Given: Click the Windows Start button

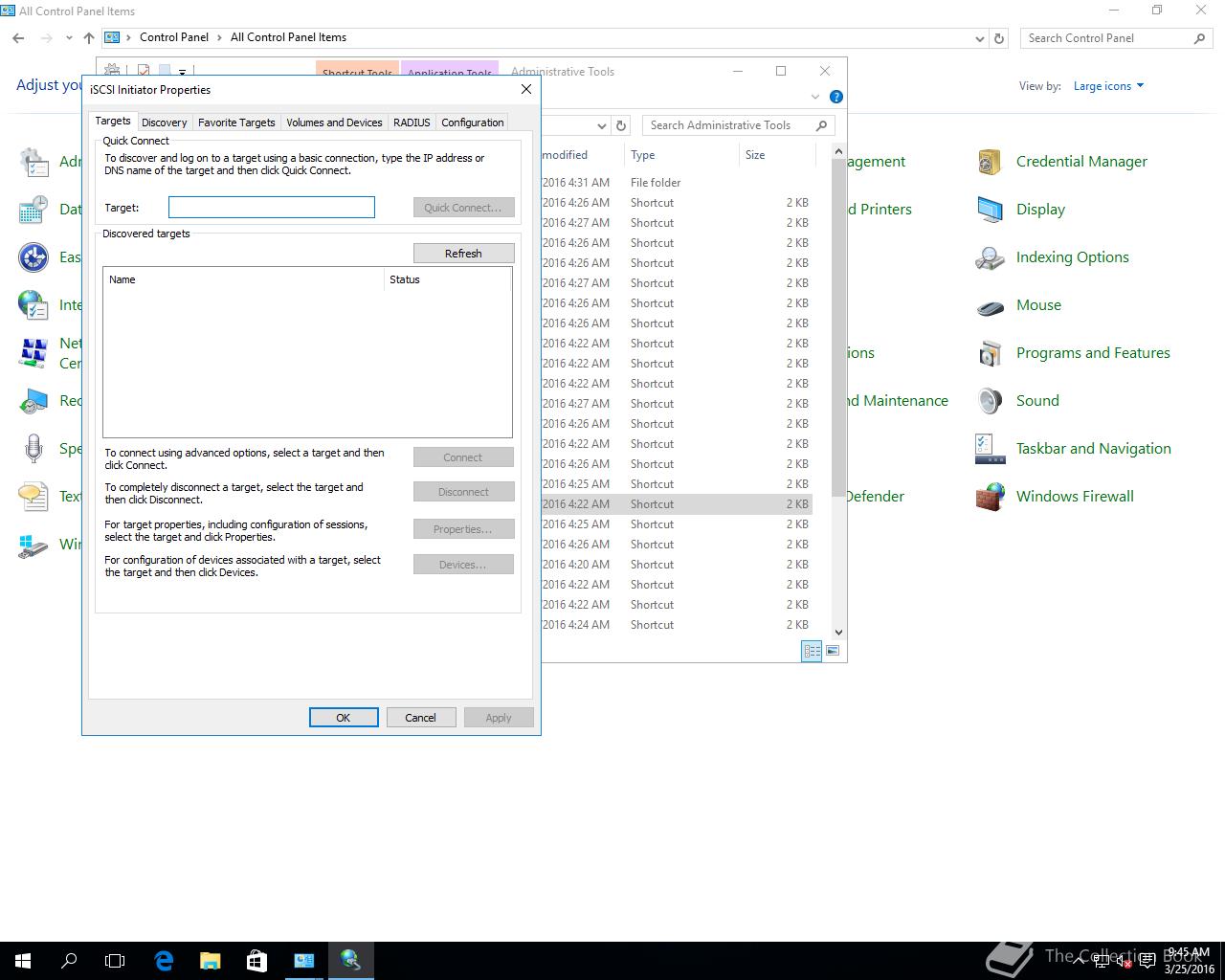Looking at the screenshot, I should pyautogui.click(x=23, y=960).
